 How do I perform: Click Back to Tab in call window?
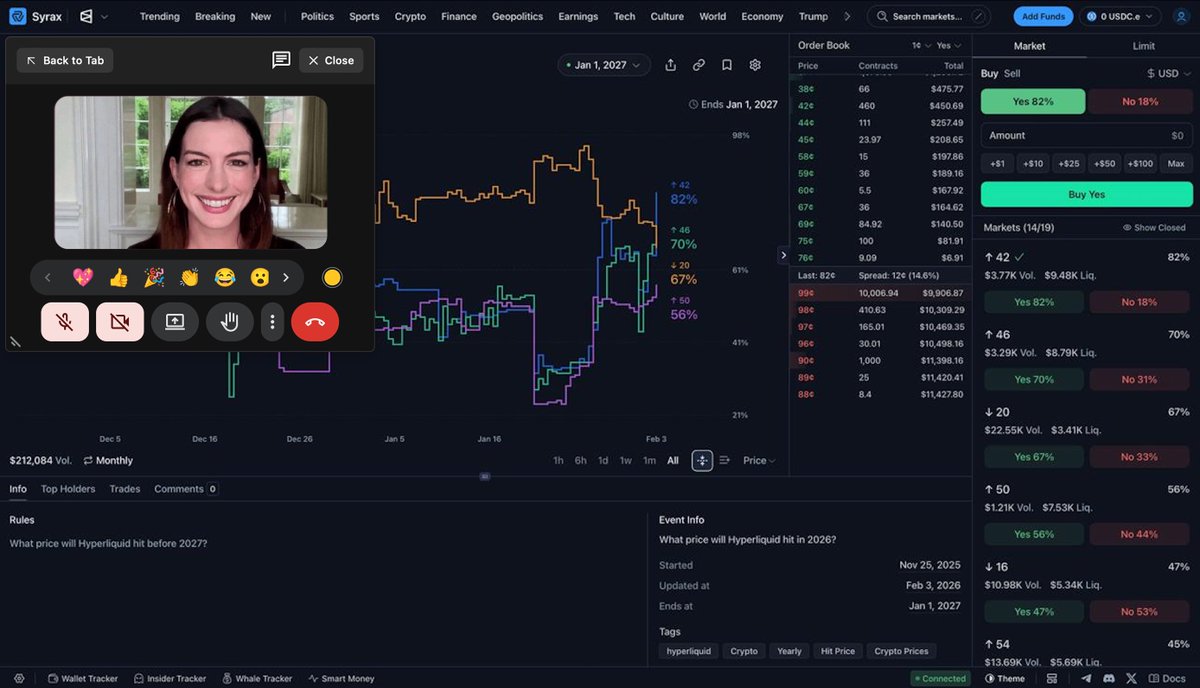[x=65, y=60]
